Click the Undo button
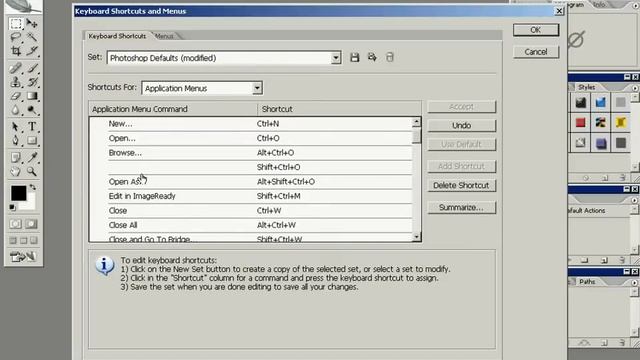Viewport: 640px width, 360px height. point(462,126)
